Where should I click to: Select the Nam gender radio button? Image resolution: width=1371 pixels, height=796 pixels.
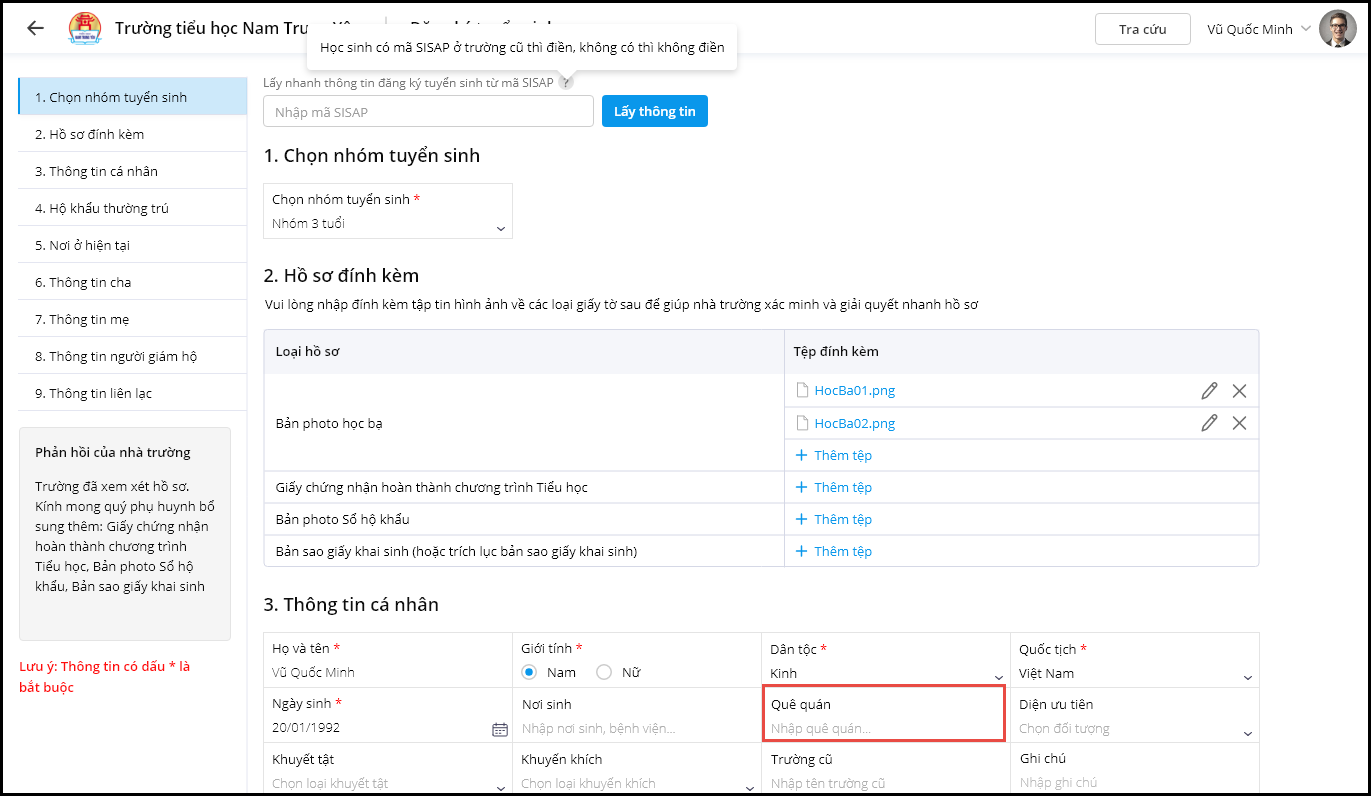coord(529,673)
